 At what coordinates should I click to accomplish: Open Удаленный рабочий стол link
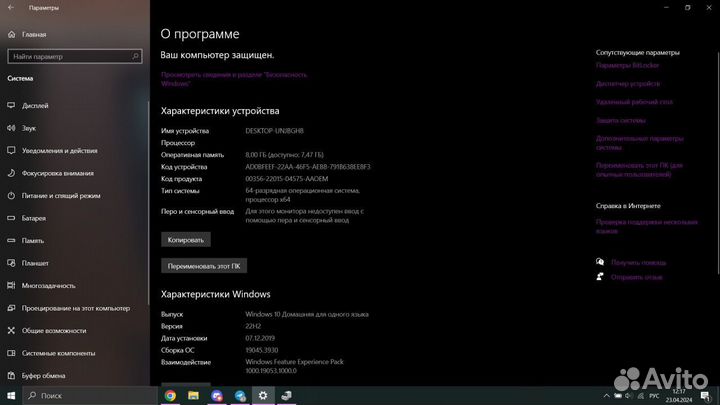click(634, 102)
